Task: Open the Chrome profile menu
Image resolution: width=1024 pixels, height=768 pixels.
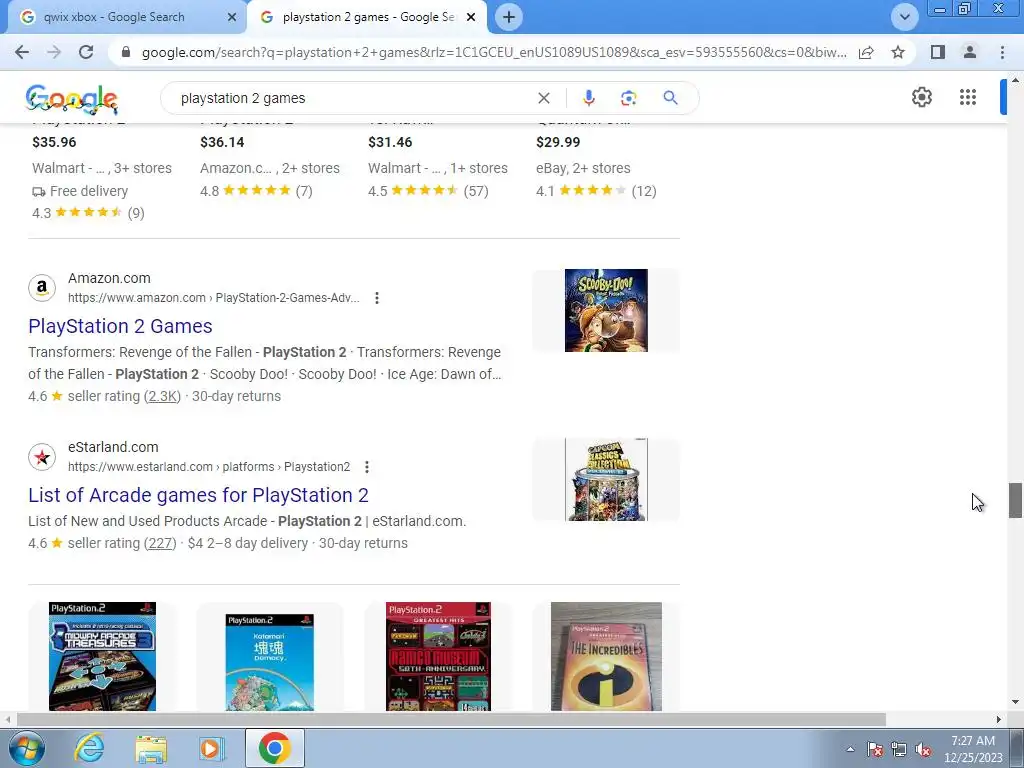Action: [970, 52]
